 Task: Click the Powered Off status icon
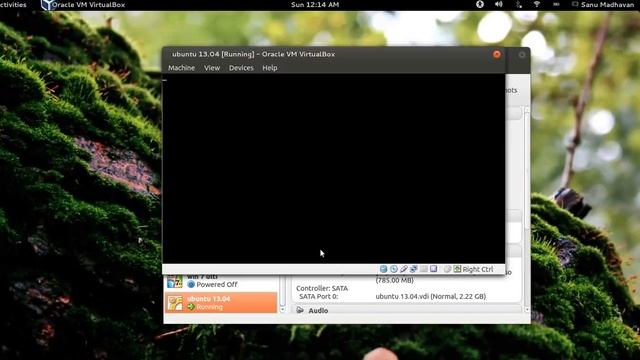coord(191,284)
